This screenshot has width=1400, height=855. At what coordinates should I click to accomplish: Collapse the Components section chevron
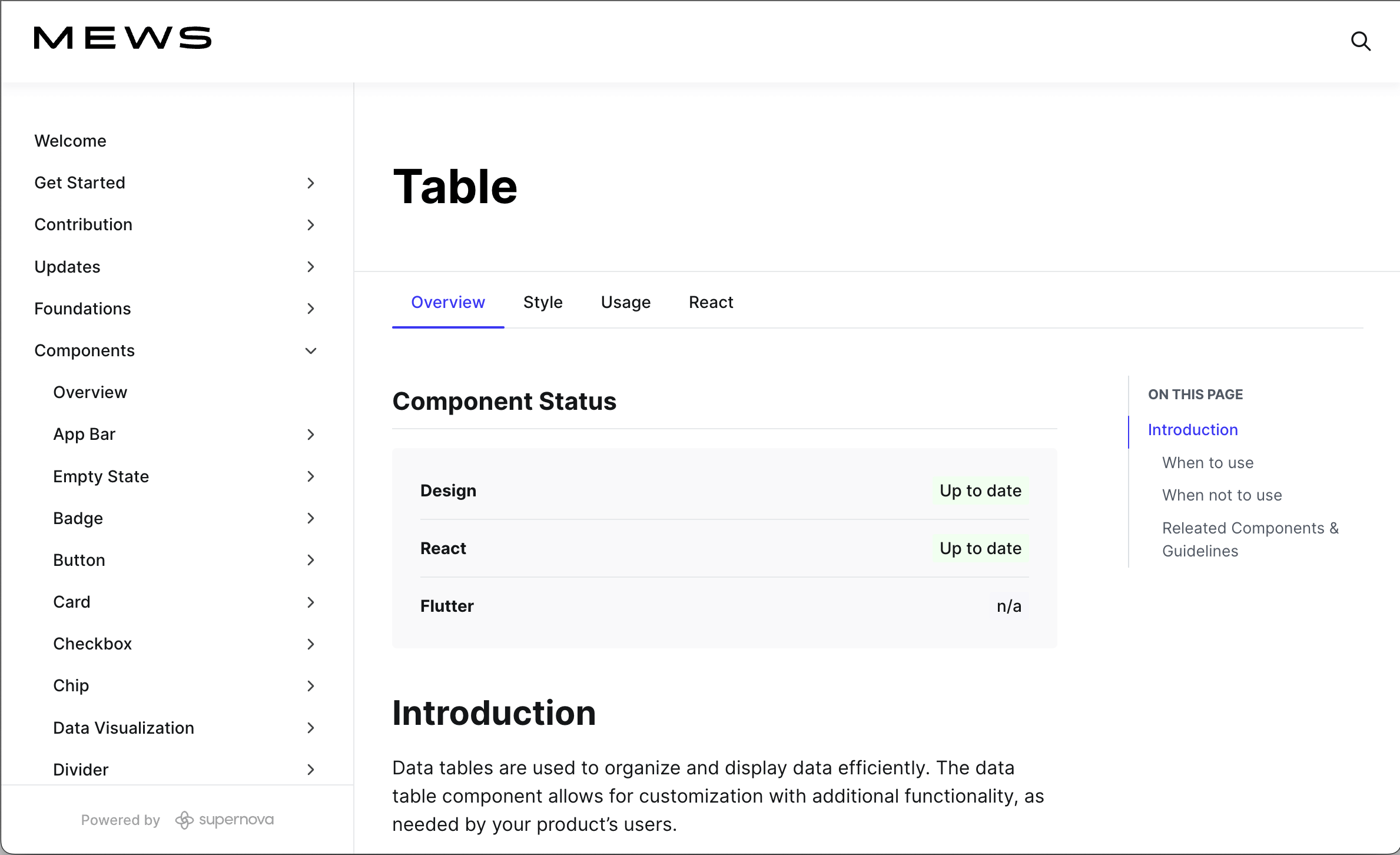click(311, 351)
